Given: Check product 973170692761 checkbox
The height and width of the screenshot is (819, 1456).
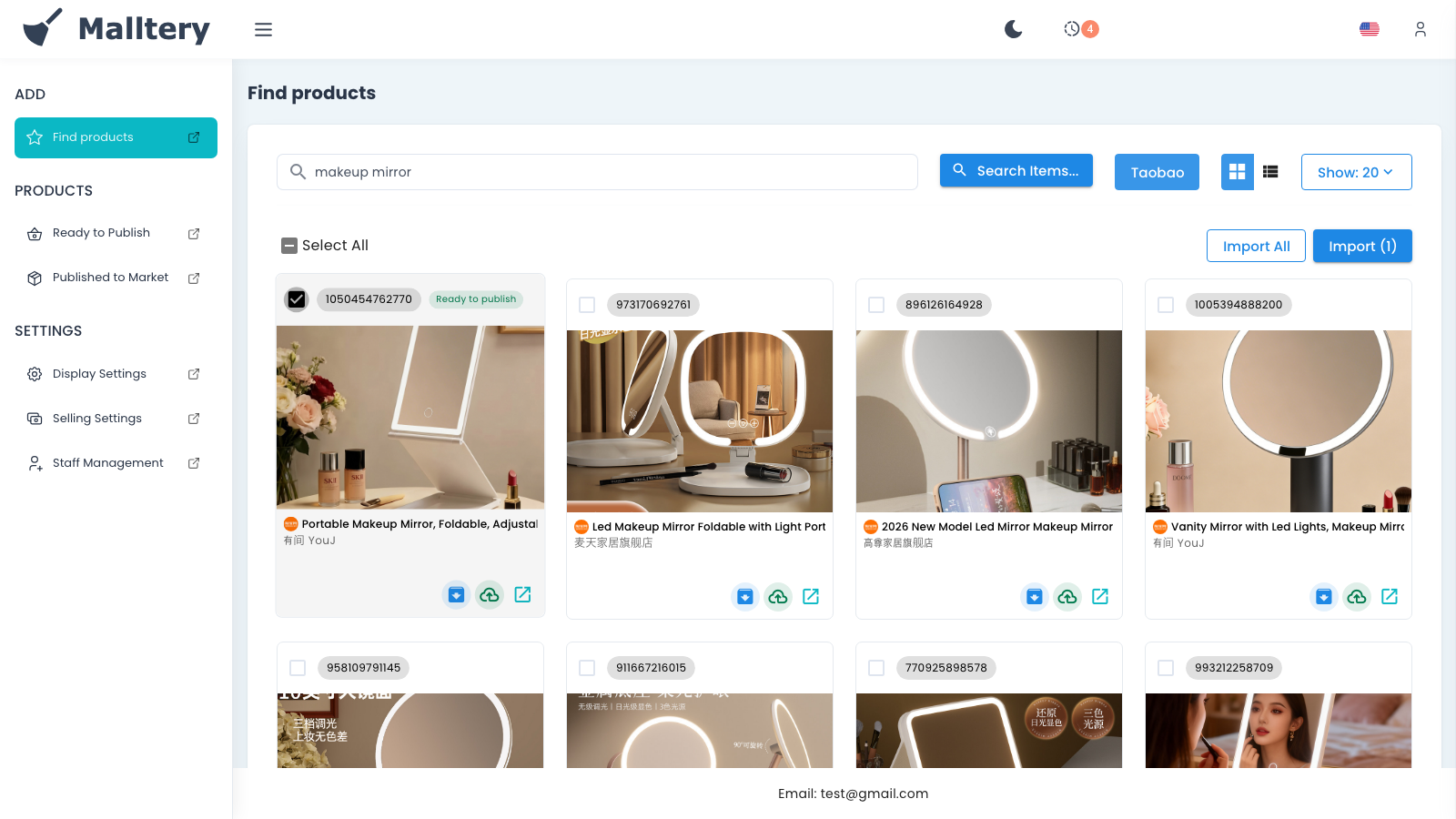Looking at the screenshot, I should point(587,305).
